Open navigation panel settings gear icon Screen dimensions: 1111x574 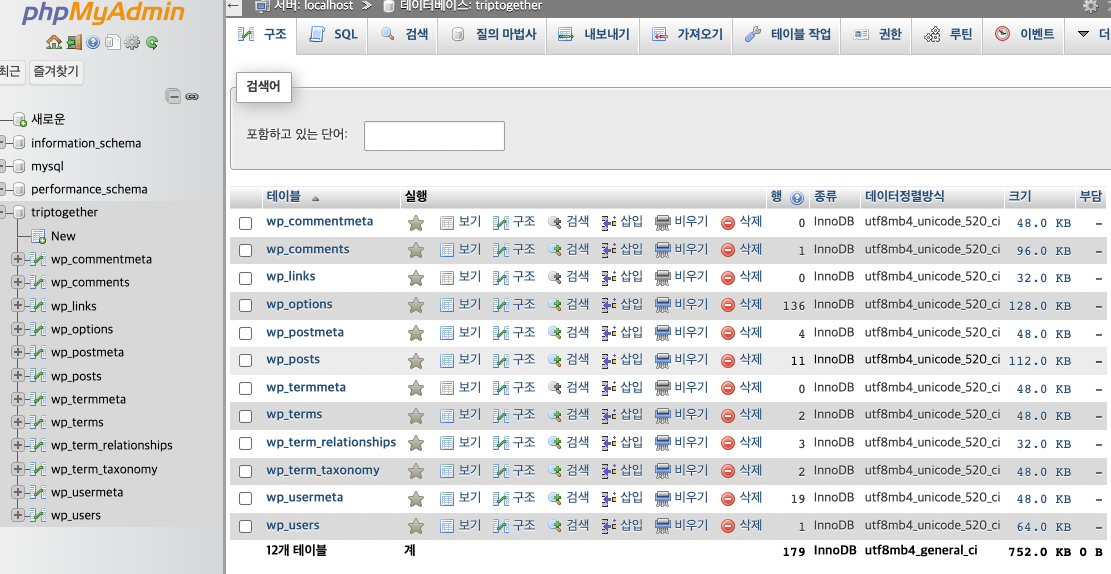(132, 43)
